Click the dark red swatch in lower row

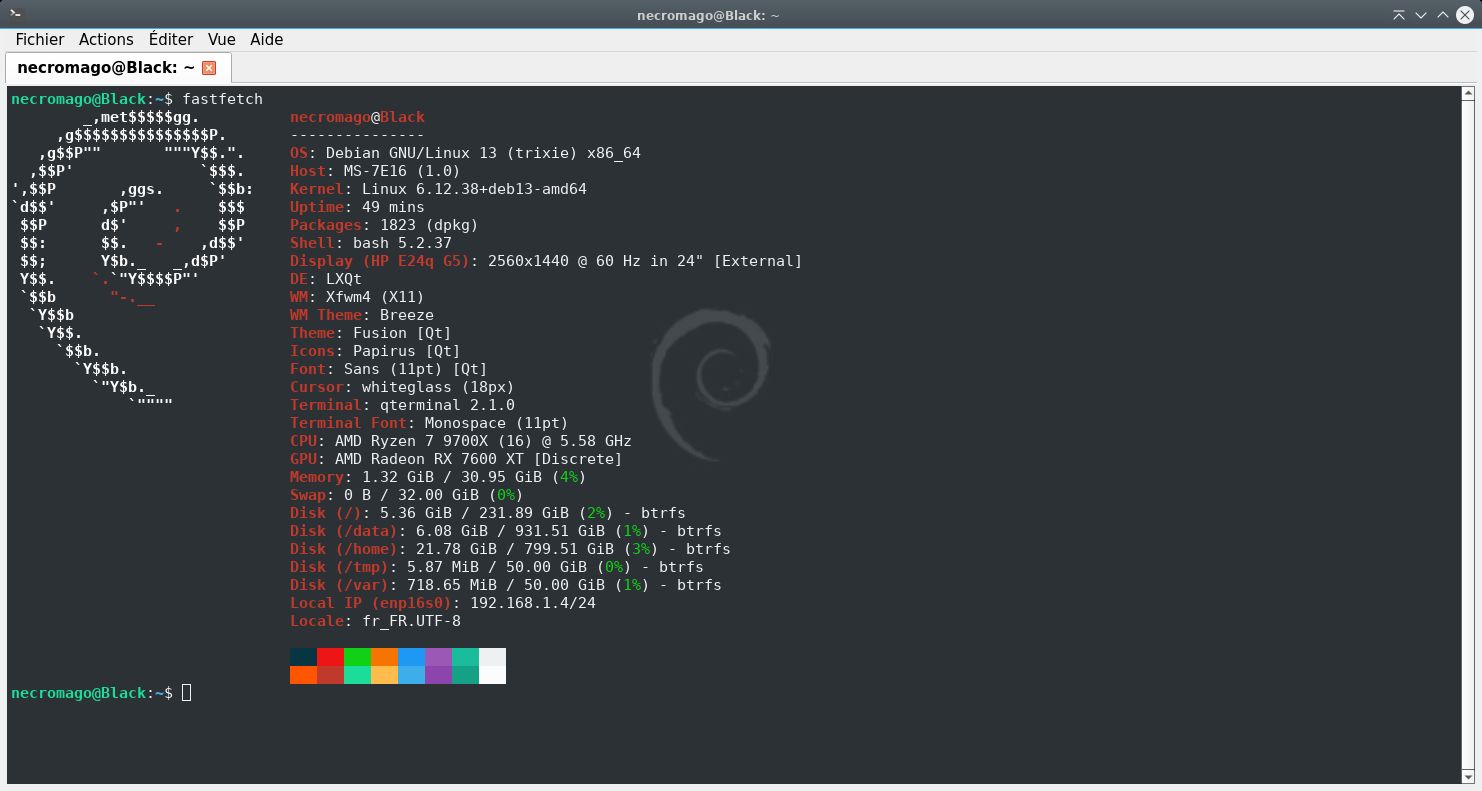pos(330,675)
